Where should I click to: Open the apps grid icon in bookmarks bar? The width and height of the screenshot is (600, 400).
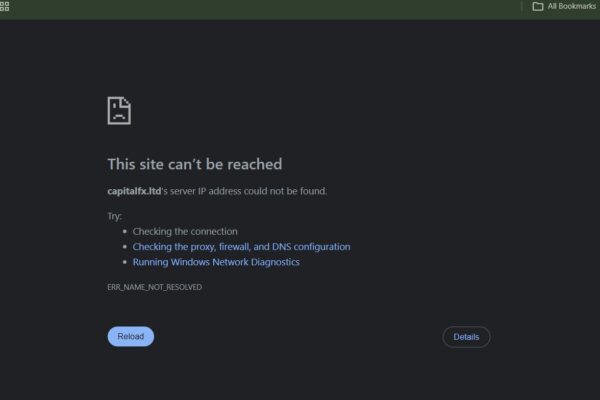point(4,6)
